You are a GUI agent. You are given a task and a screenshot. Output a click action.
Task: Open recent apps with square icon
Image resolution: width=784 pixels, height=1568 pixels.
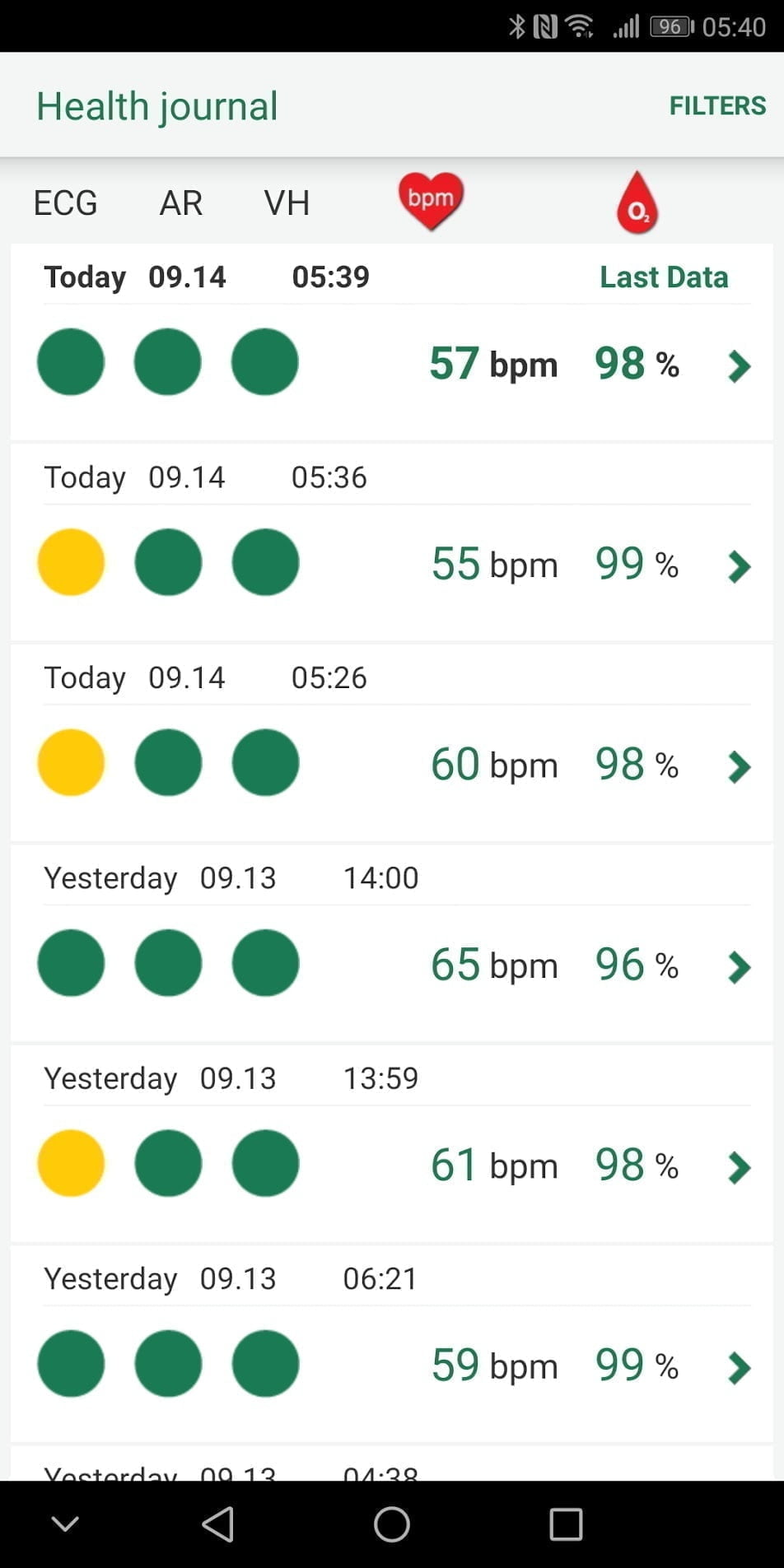click(x=566, y=1524)
